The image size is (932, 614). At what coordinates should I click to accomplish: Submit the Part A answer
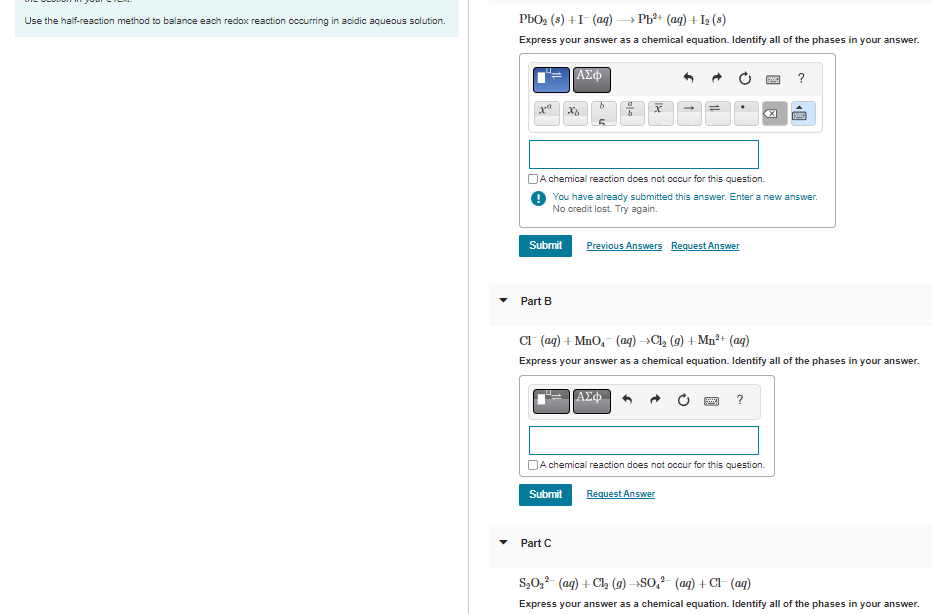point(545,245)
